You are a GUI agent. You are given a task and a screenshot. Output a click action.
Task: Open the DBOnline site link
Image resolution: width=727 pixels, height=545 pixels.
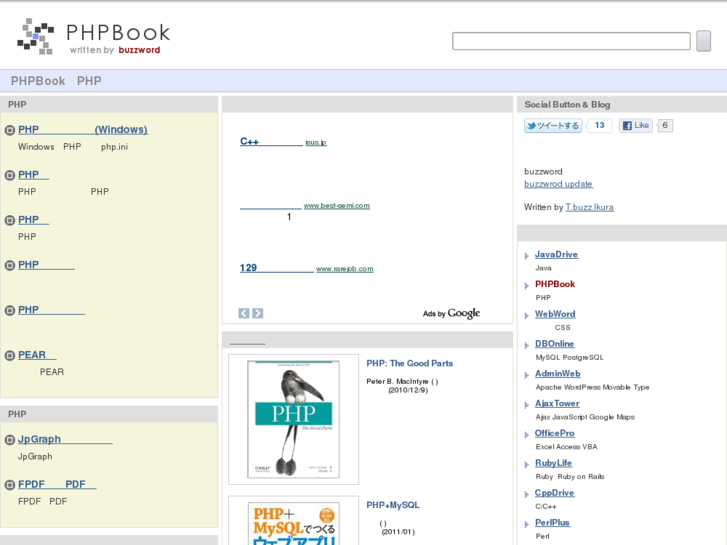(x=555, y=344)
